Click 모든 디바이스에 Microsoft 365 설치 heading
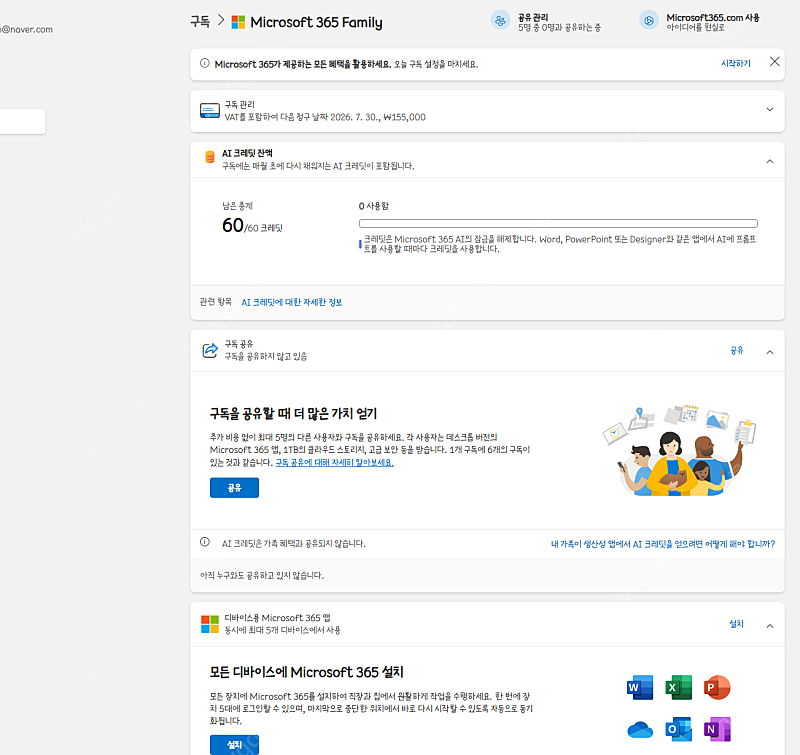Viewport: 800px width, 755px height. click(307, 672)
